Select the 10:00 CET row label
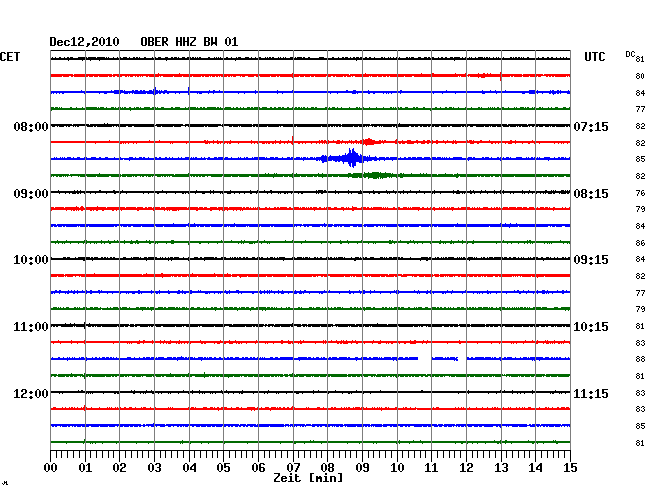650x494 pixels. (x=31, y=260)
